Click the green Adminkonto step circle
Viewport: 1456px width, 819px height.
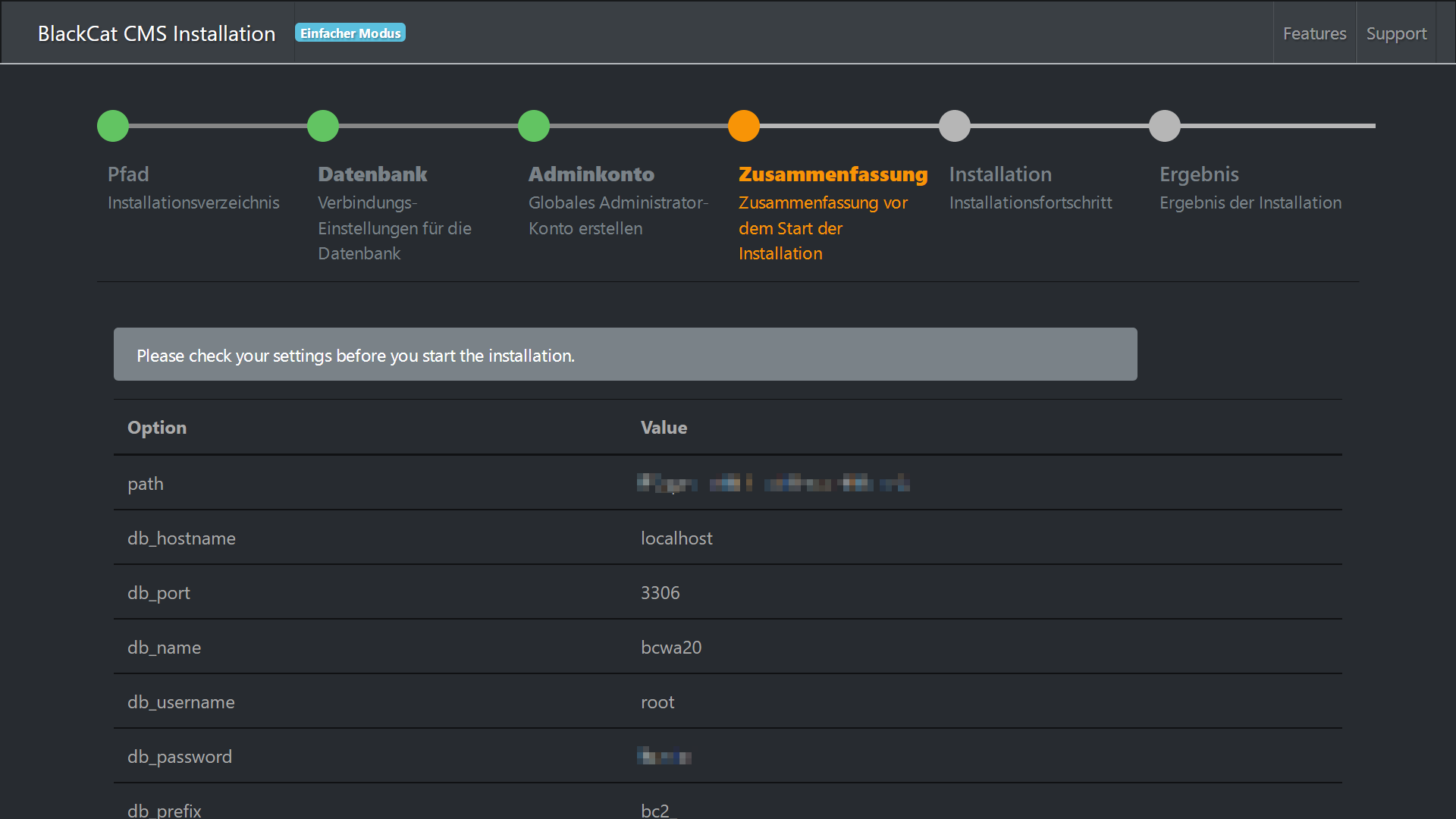pyautogui.click(x=534, y=126)
